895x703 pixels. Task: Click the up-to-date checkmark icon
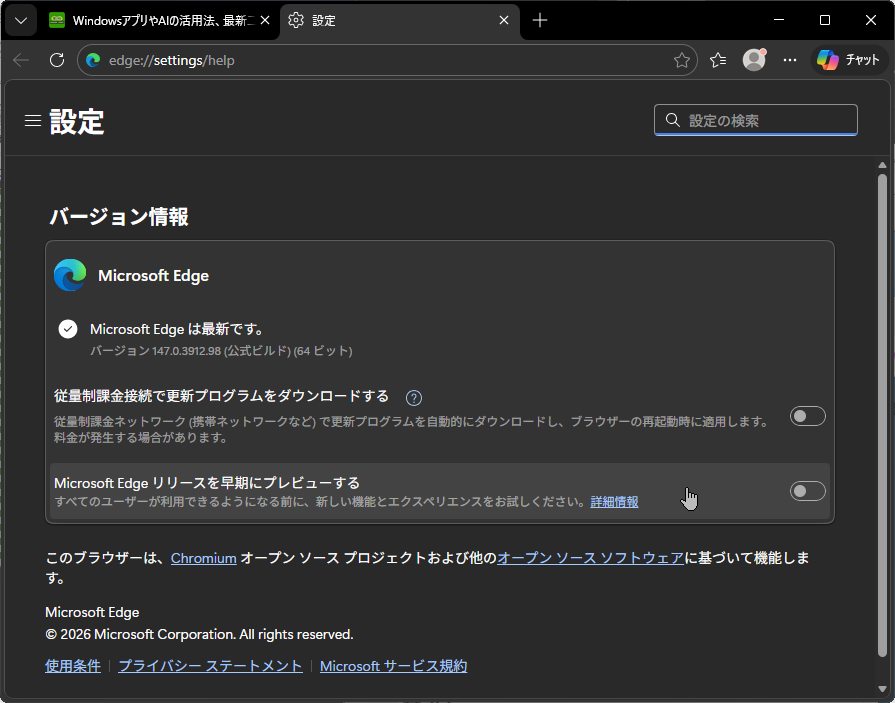coord(68,329)
